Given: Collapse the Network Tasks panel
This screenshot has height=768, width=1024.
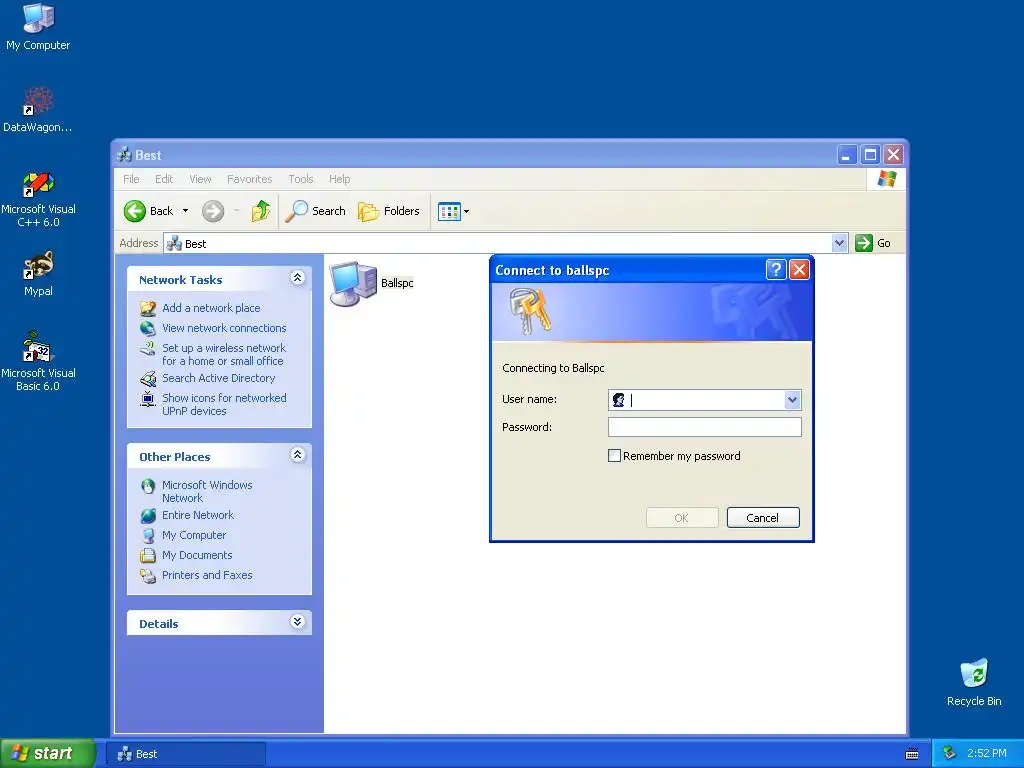Looking at the screenshot, I should 297,278.
